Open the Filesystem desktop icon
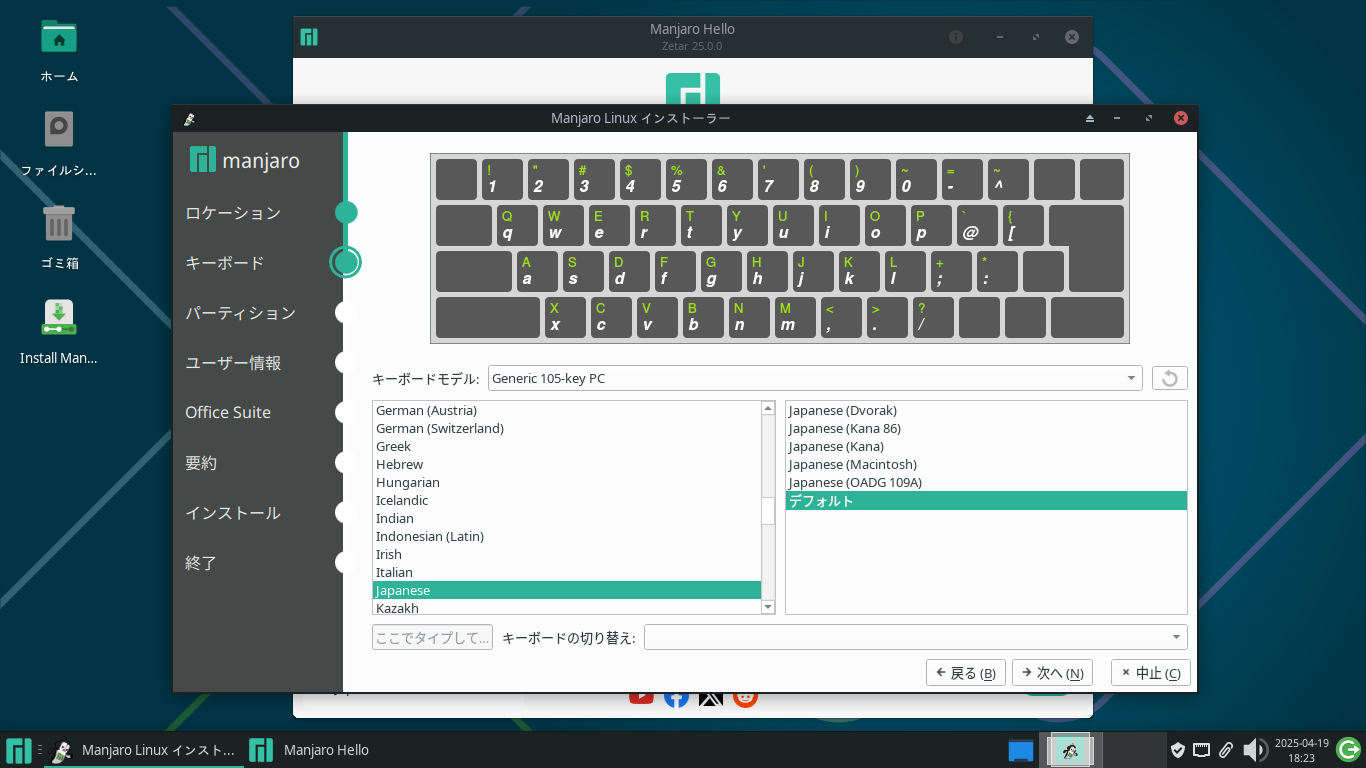The width and height of the screenshot is (1366, 768). [59, 131]
